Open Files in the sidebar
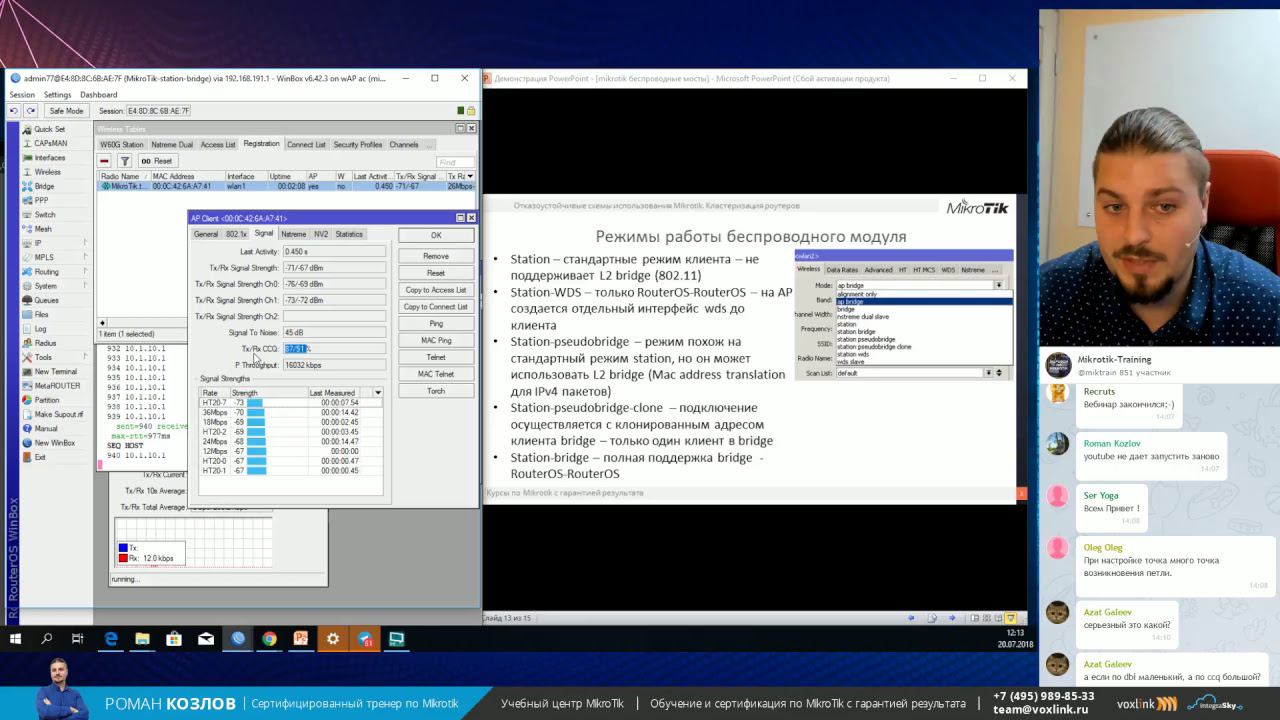1280x720 pixels. pos(42,314)
